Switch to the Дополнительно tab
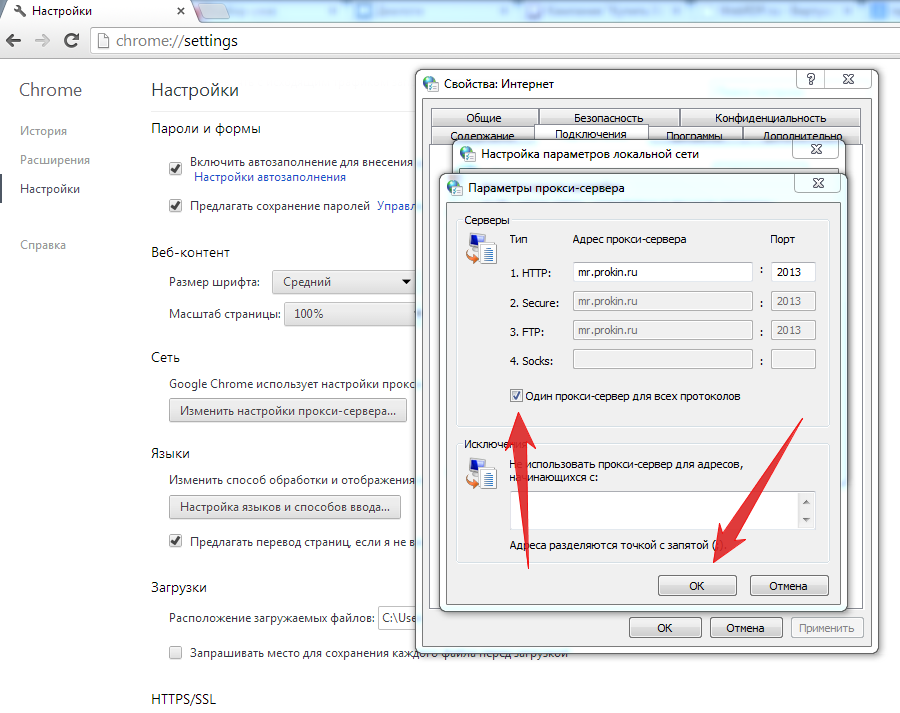The image size is (900, 713). pyautogui.click(x=802, y=135)
